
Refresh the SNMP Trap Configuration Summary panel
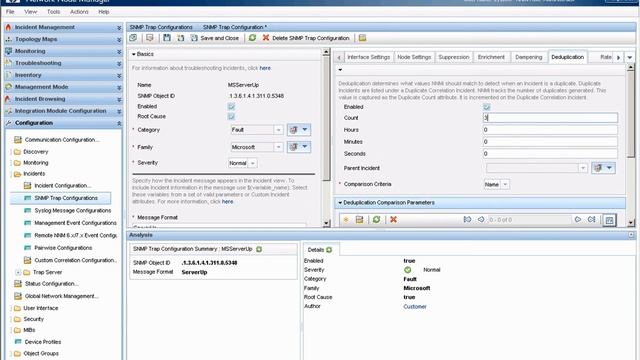click(x=259, y=249)
